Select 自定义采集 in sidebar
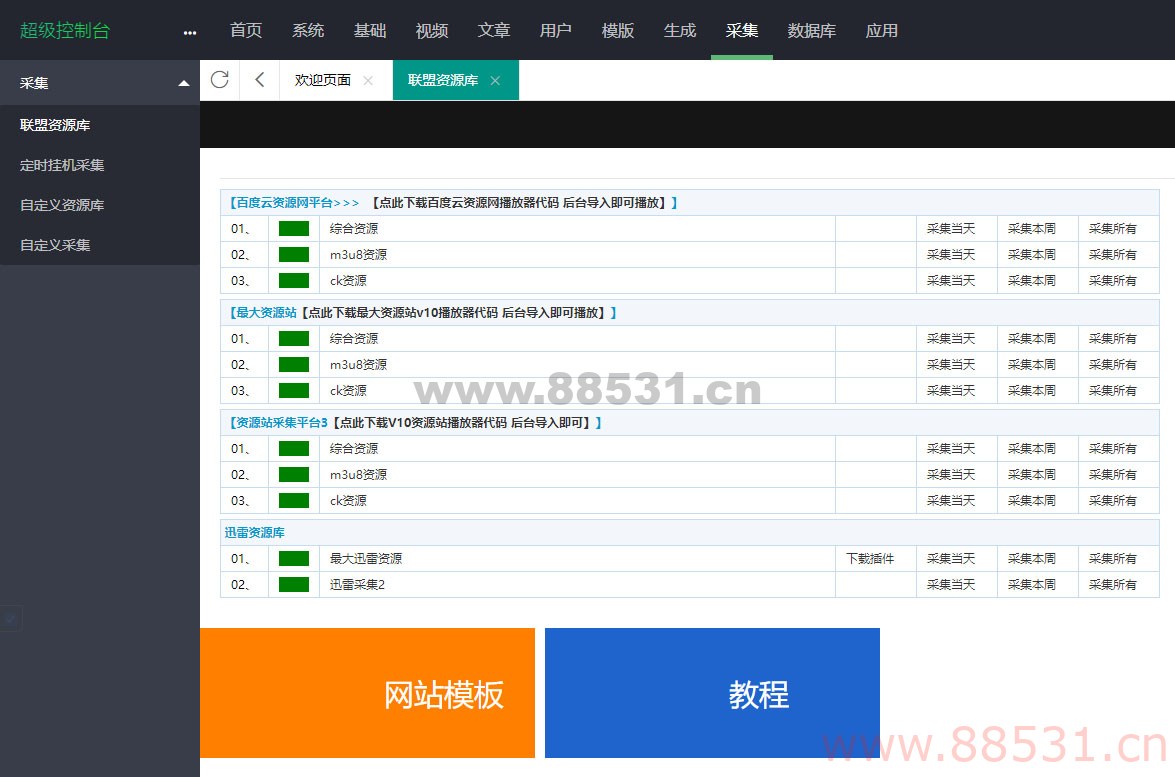The width and height of the screenshot is (1175, 777). (x=55, y=244)
